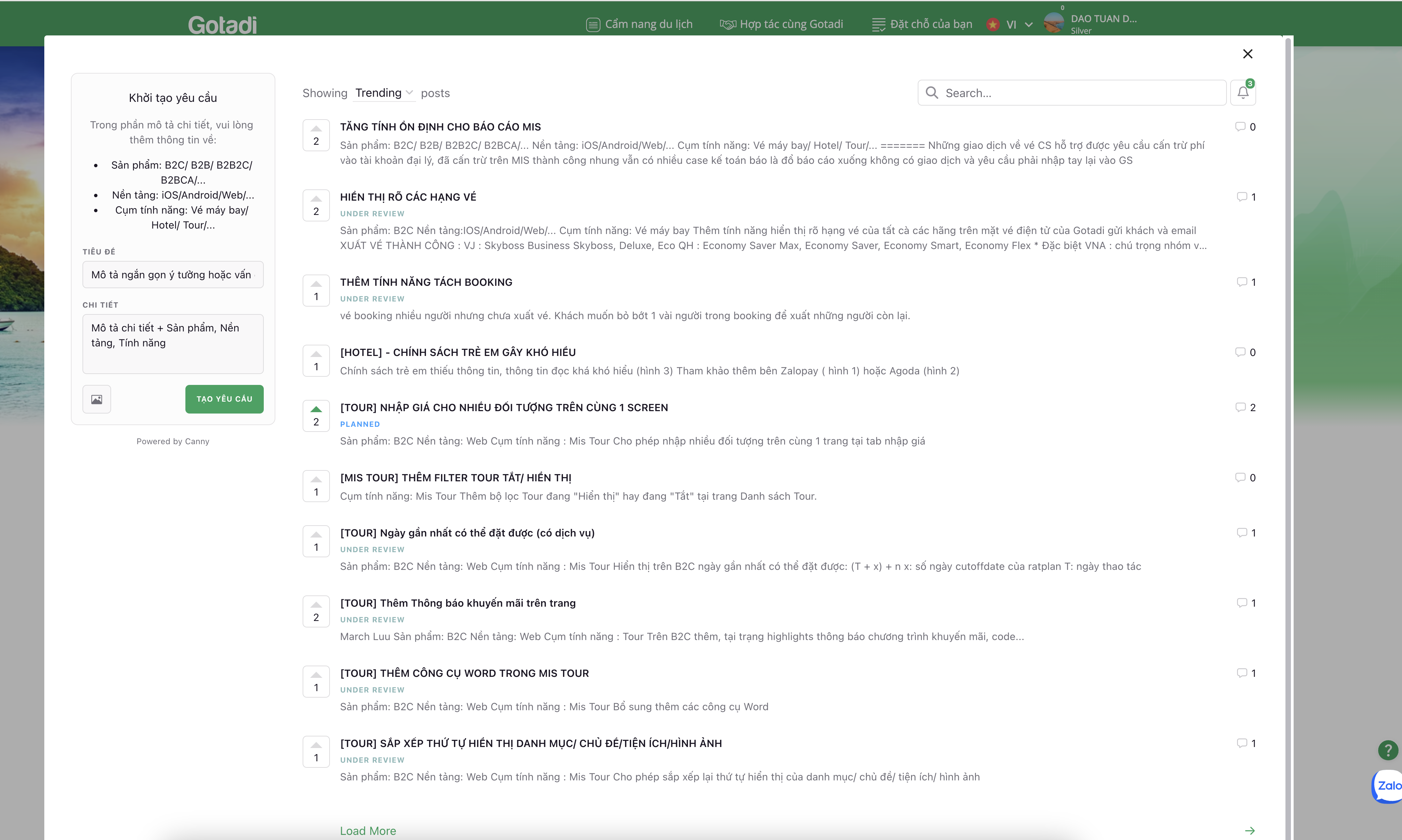Expand the VI language chevron
This screenshot has height=840, width=1402.
click(x=1029, y=24)
